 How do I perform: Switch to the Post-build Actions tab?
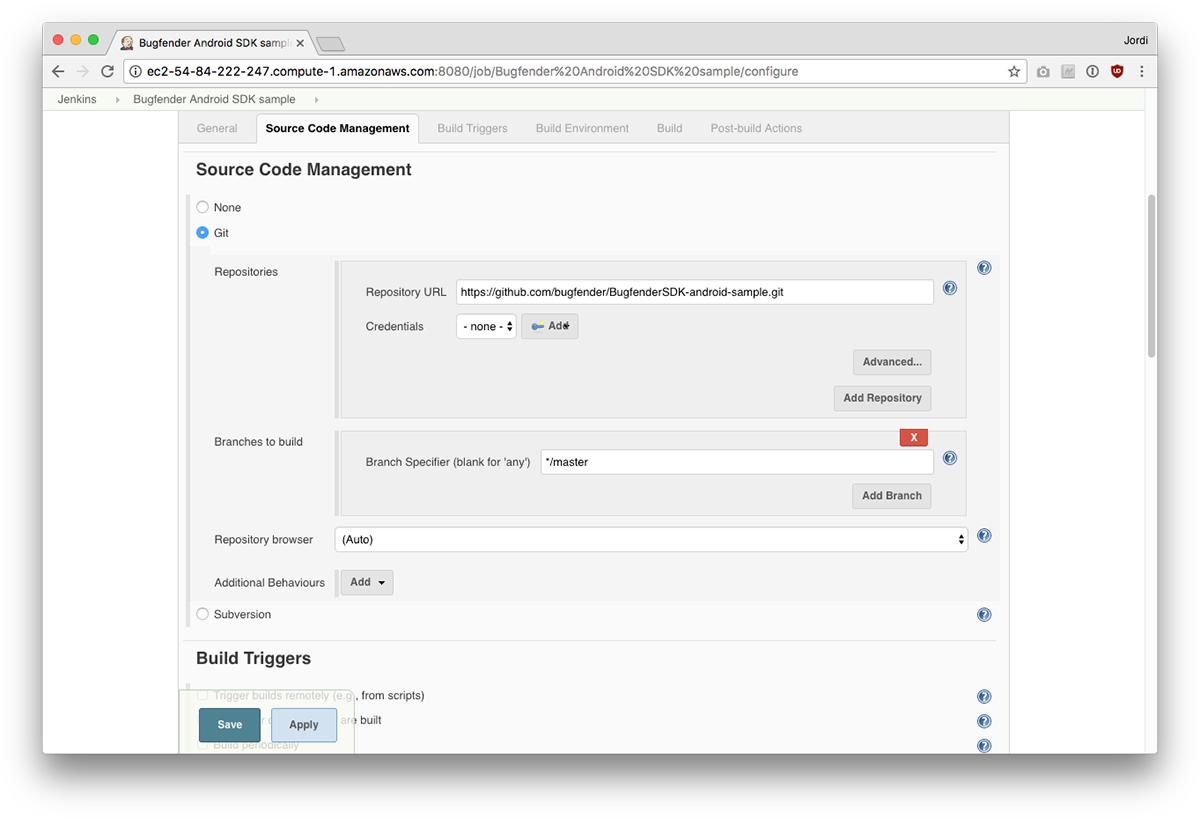click(756, 128)
